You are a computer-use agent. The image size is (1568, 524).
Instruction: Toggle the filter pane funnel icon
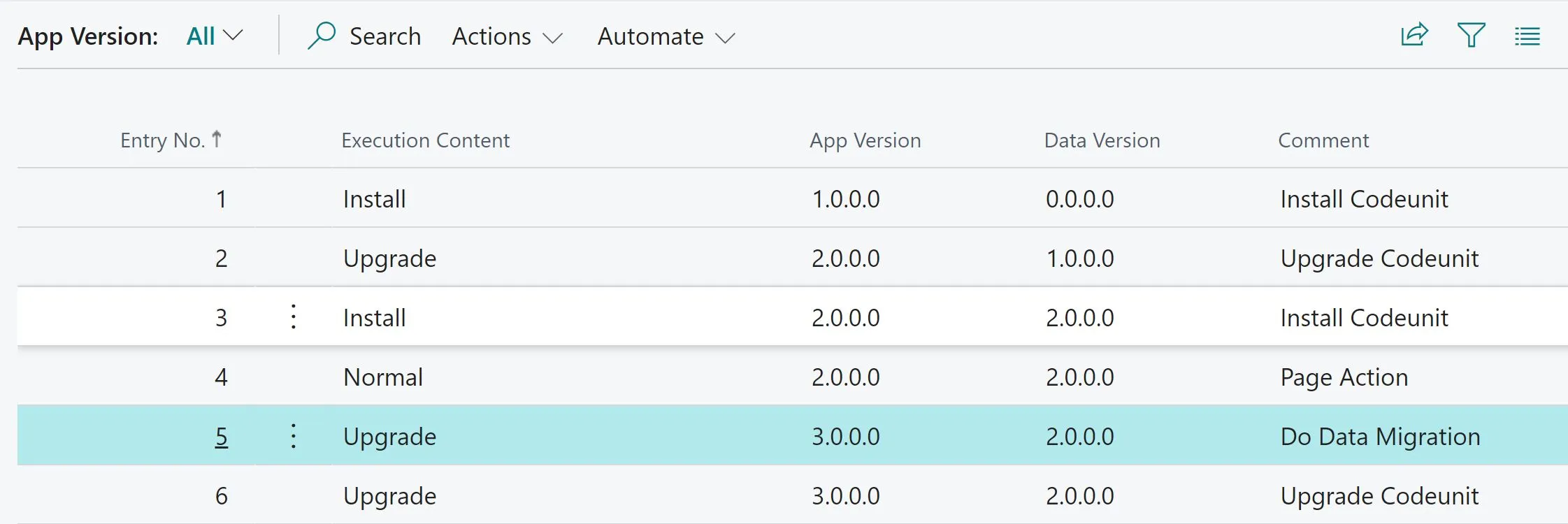1471,35
